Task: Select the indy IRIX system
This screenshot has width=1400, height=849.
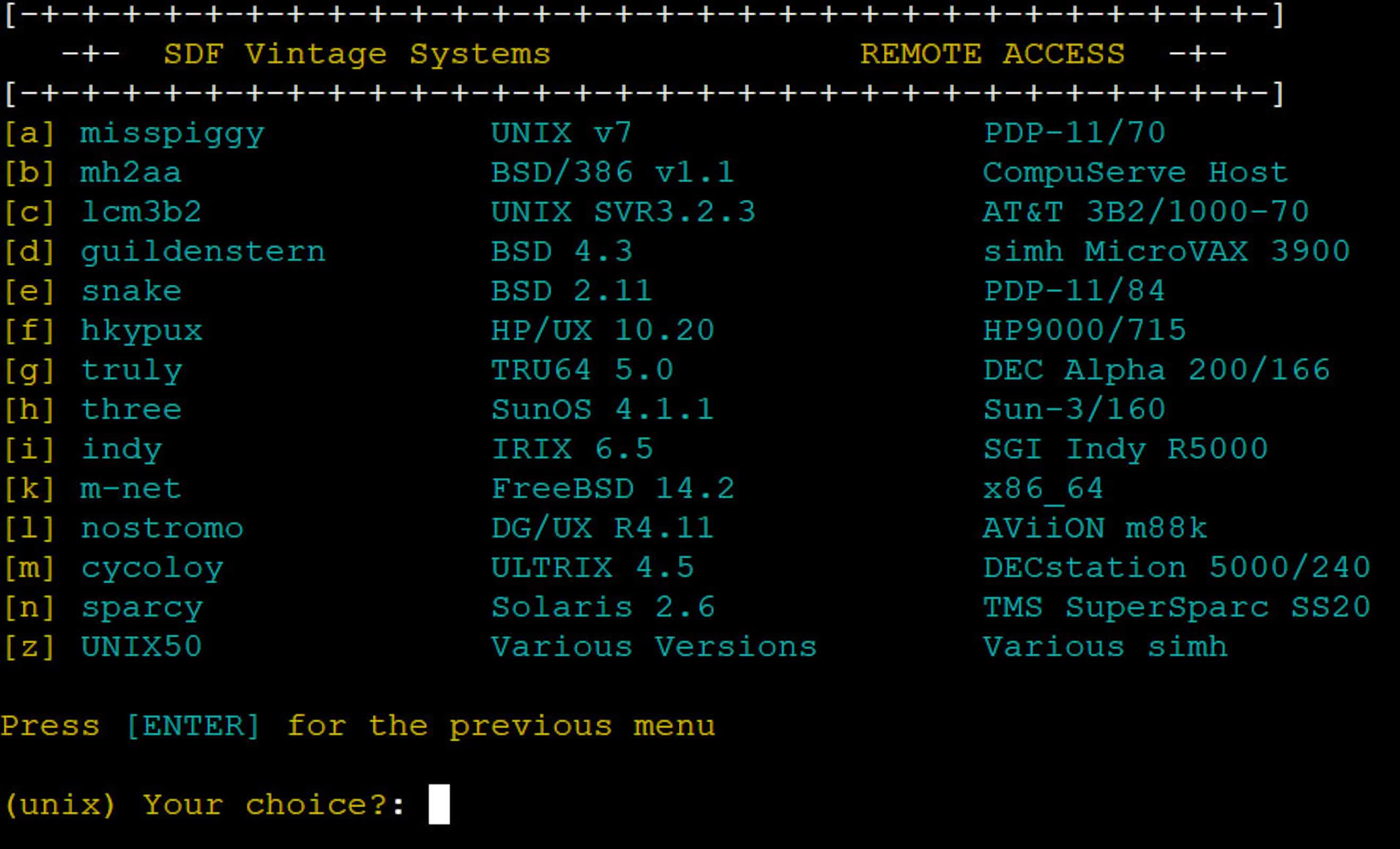Action: click(121, 450)
